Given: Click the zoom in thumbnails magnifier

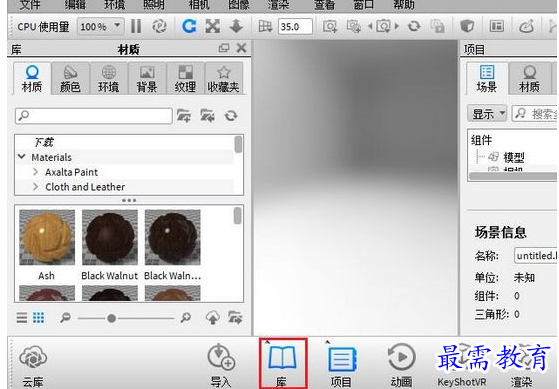Looking at the screenshot, I should pyautogui.click(x=185, y=317).
